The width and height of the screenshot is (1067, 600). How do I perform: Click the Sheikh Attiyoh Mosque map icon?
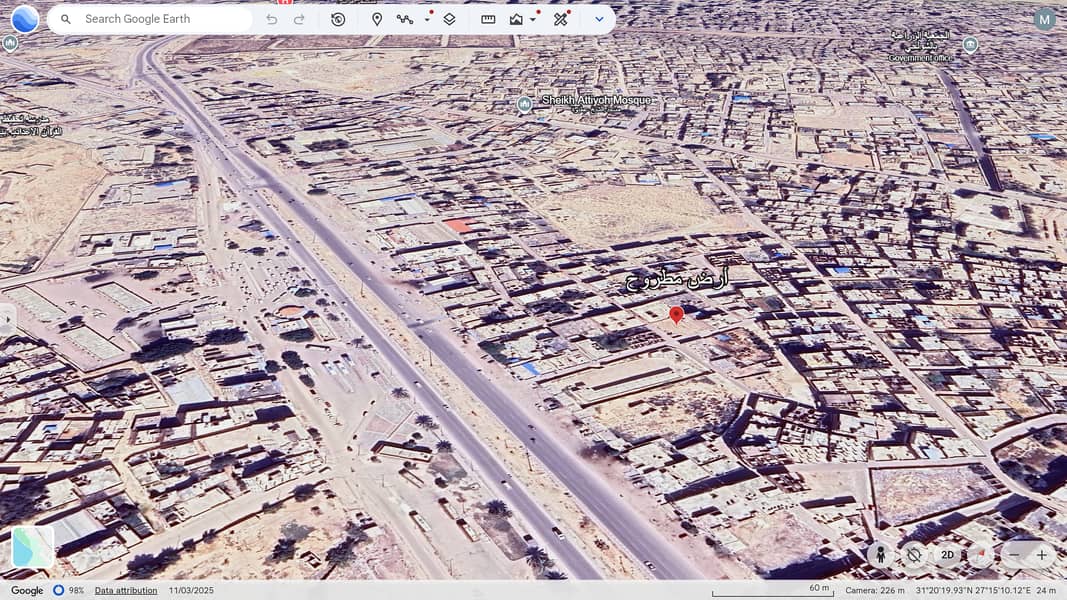tap(524, 104)
